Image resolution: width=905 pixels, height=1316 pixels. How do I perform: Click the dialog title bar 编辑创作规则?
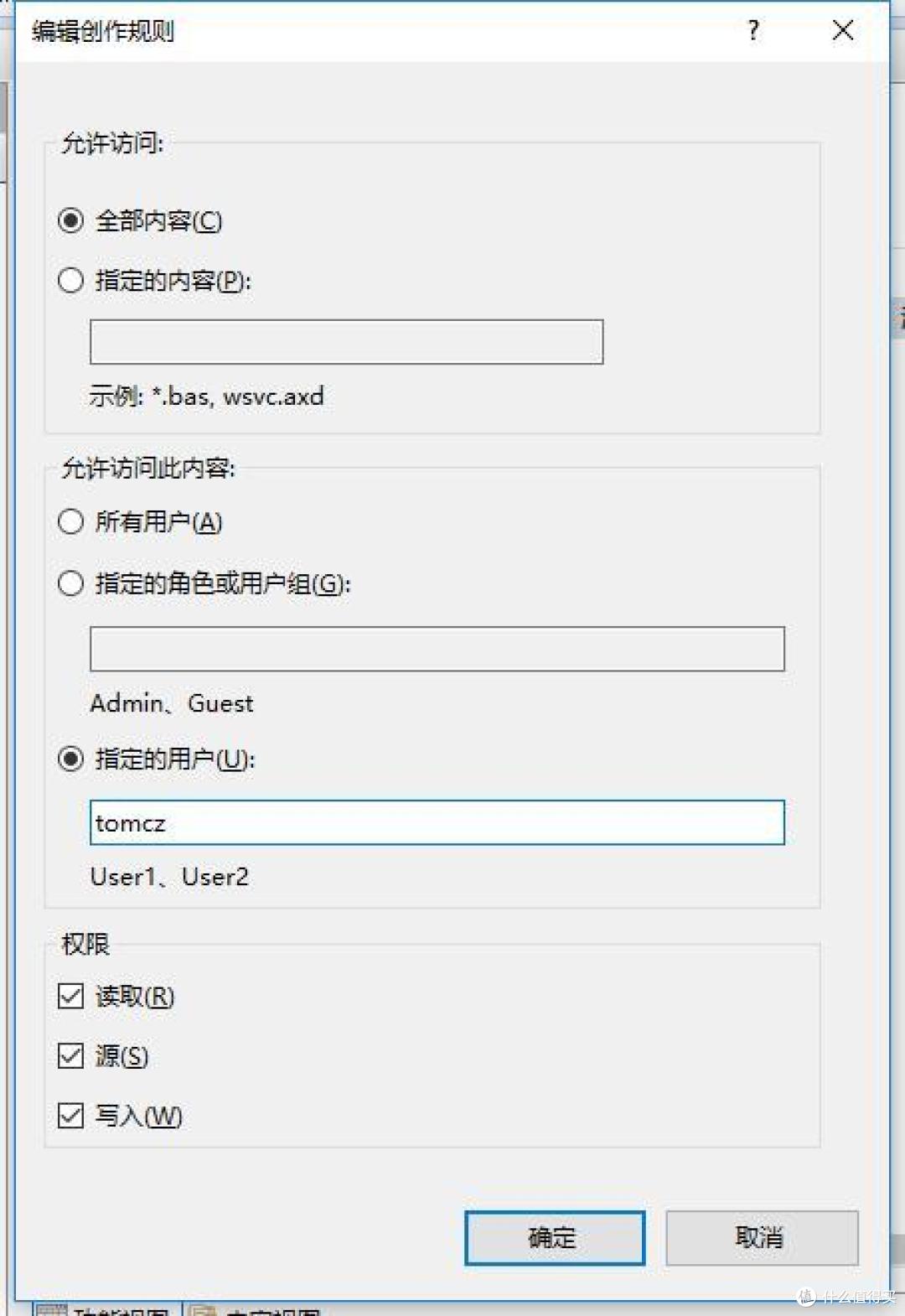tap(106, 32)
